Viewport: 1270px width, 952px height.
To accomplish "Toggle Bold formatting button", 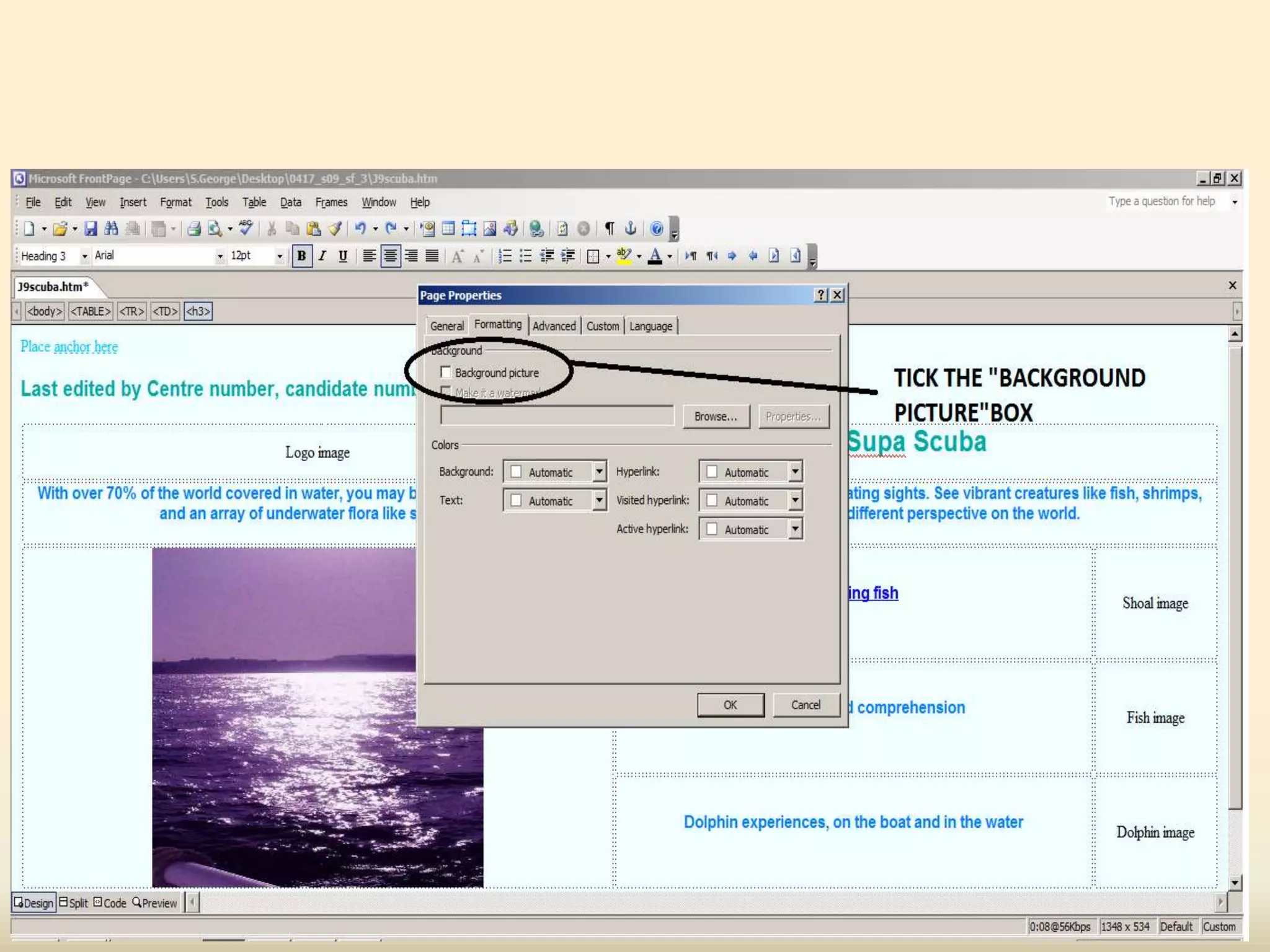I will click(301, 256).
